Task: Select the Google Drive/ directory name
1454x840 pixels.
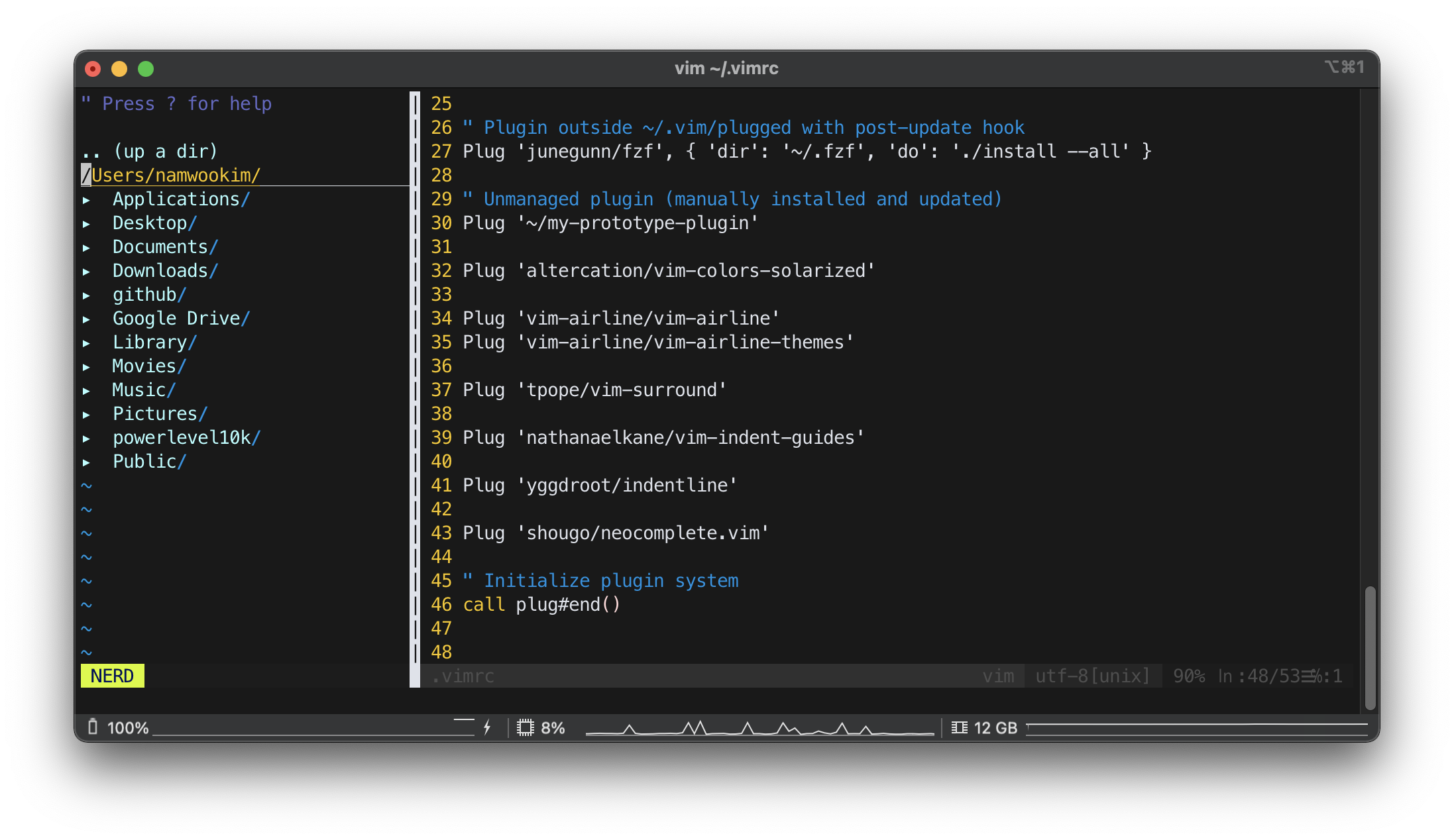Action: pyautogui.click(x=181, y=318)
